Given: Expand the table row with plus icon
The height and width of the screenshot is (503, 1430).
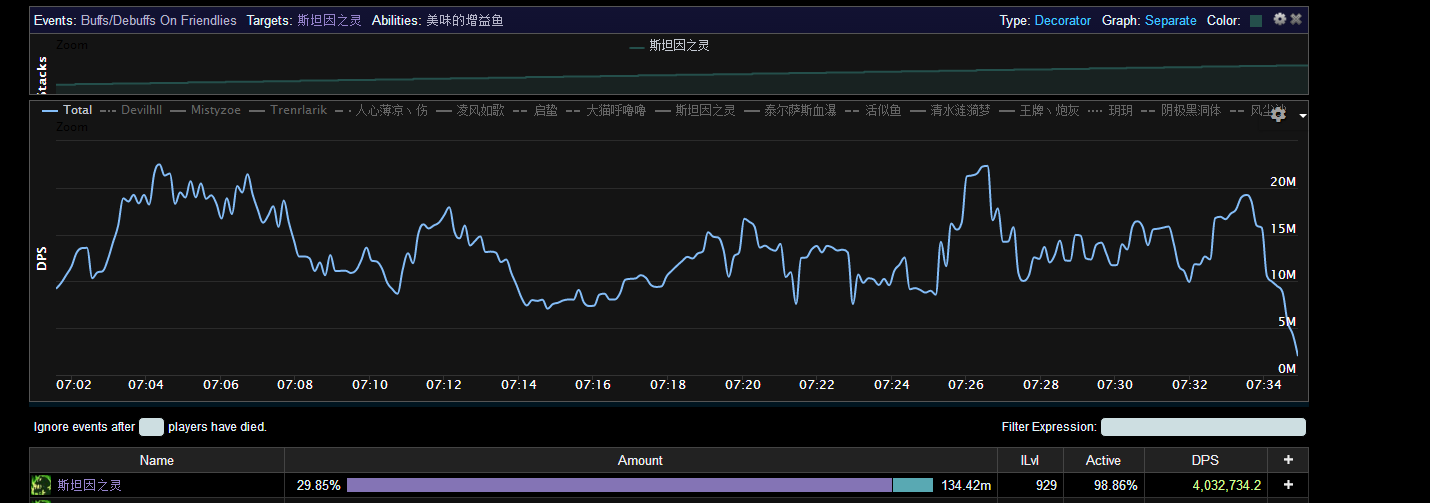Looking at the screenshot, I should tap(1288, 485).
